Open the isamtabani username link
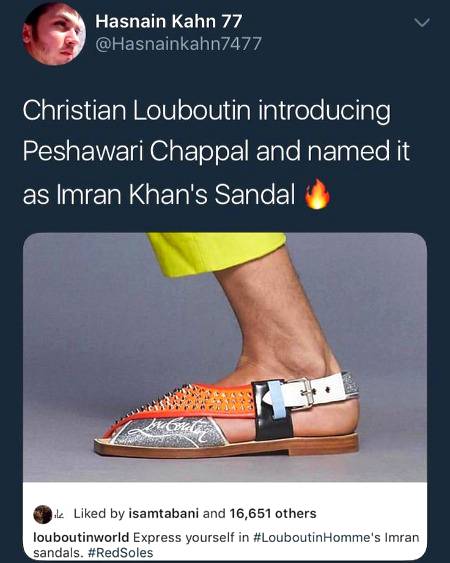 tap(163, 513)
